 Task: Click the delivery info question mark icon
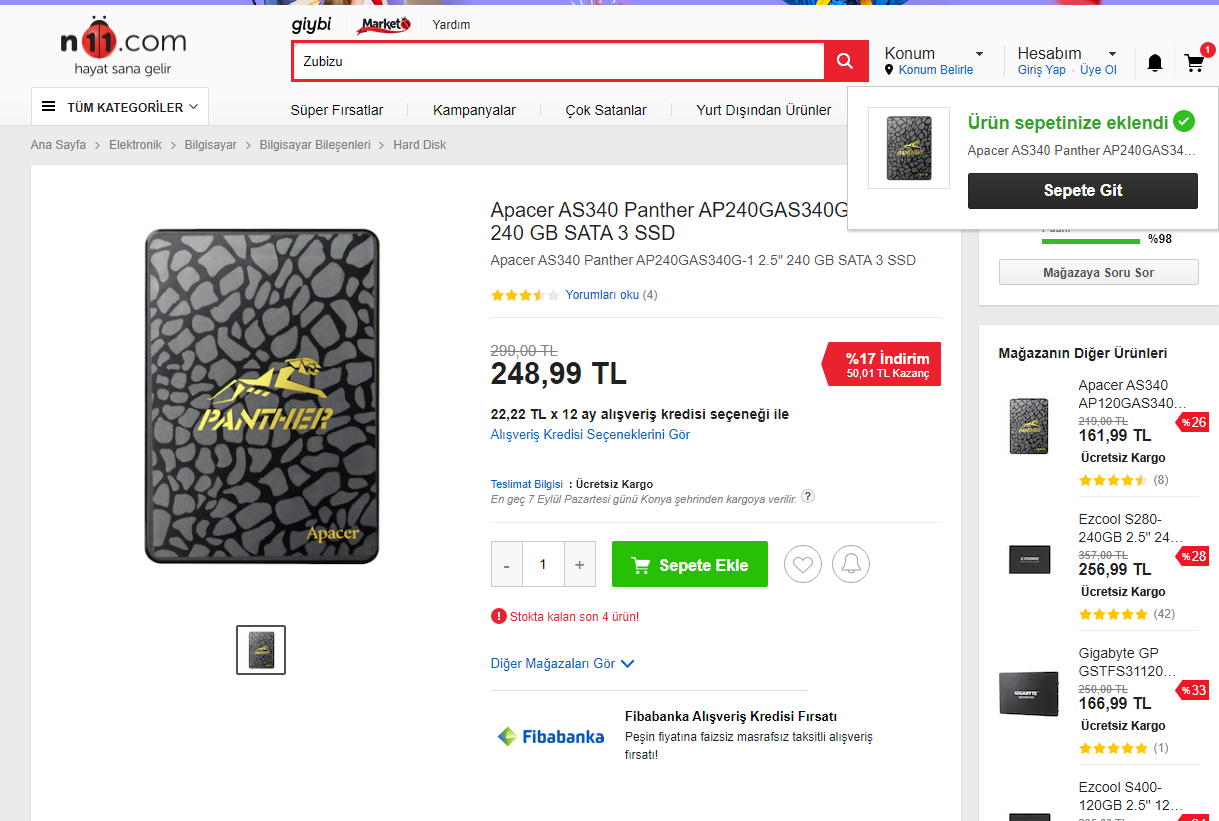click(808, 496)
